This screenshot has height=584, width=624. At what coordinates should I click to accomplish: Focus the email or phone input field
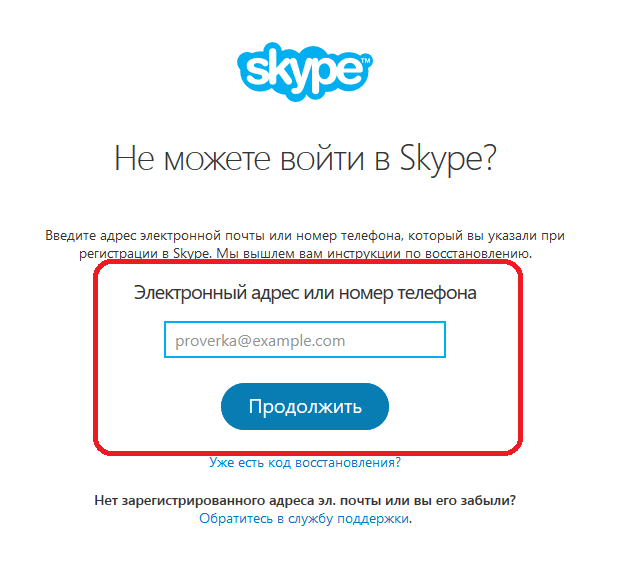coord(305,340)
